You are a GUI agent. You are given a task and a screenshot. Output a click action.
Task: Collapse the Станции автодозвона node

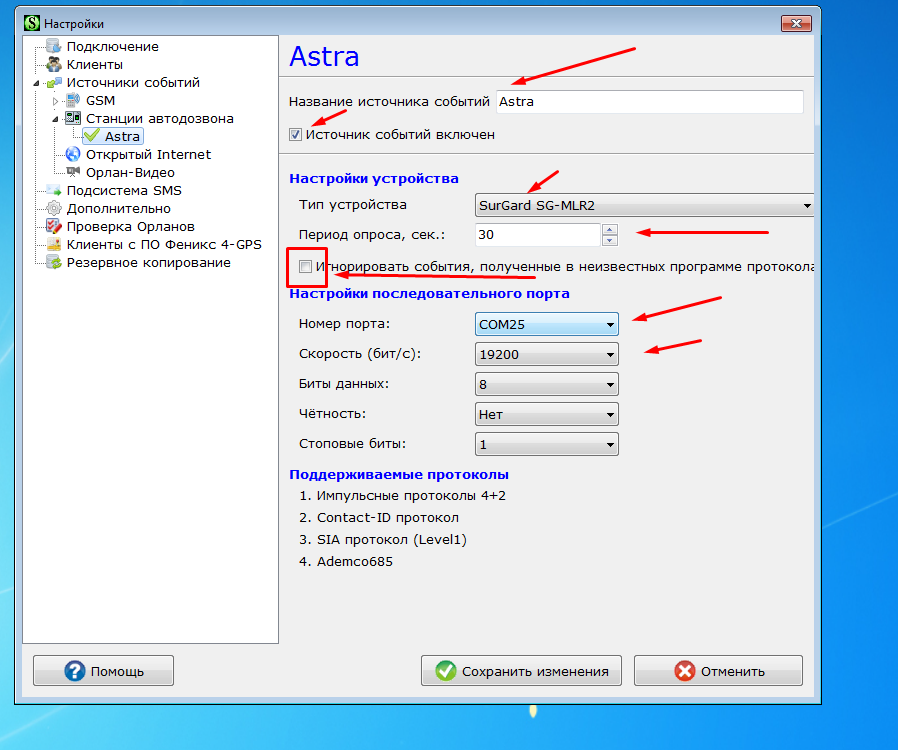tap(56, 119)
